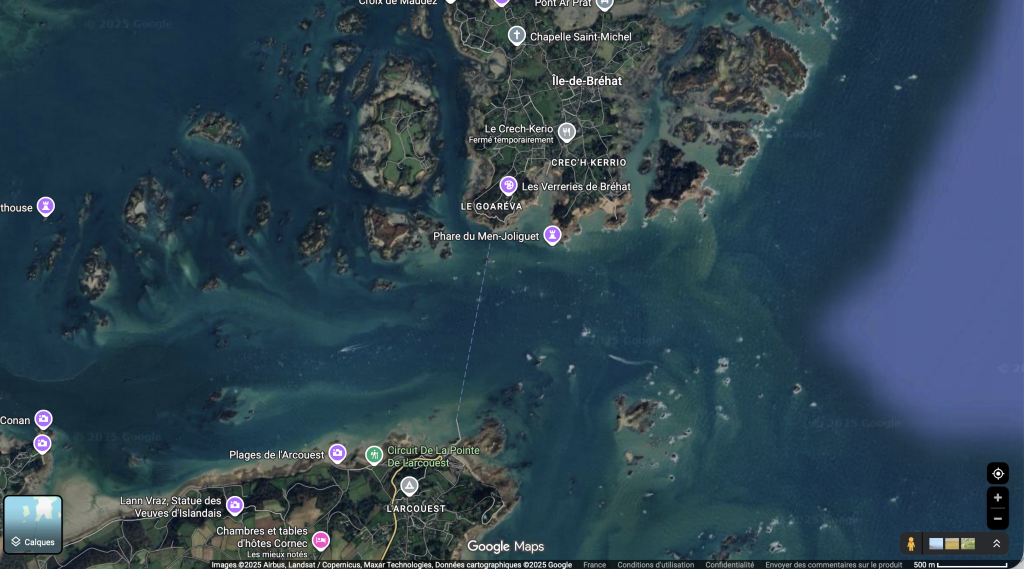
Task: Open the first imagery thumbnail in strip
Action: [x=936, y=544]
